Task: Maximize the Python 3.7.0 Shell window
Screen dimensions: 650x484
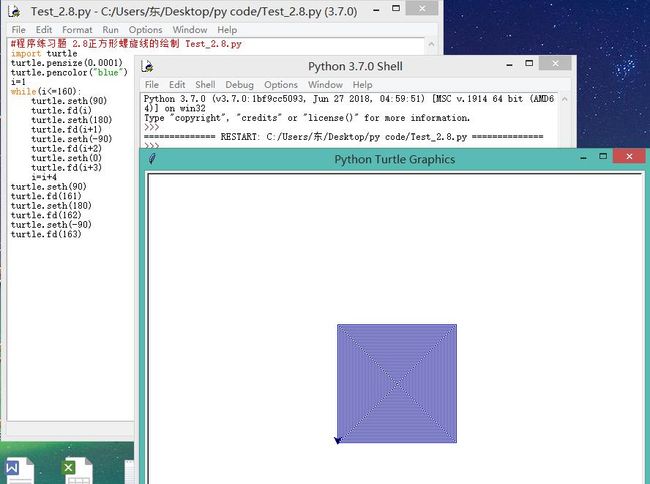Action: [529, 63]
